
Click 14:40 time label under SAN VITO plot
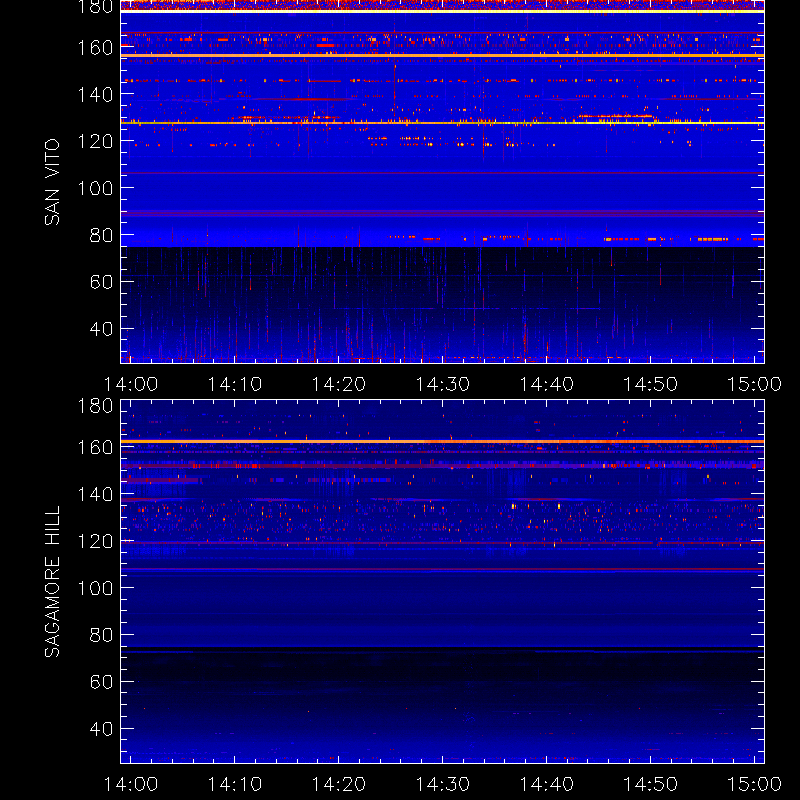click(x=546, y=384)
